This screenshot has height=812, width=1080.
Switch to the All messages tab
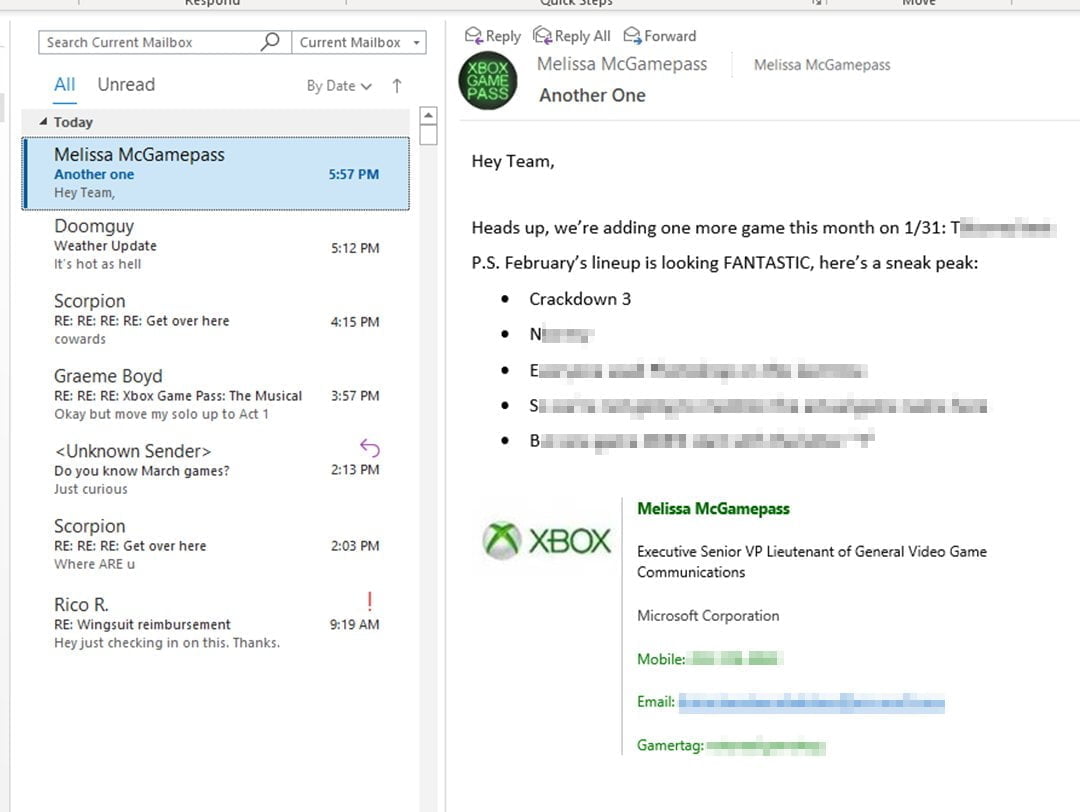click(x=64, y=84)
